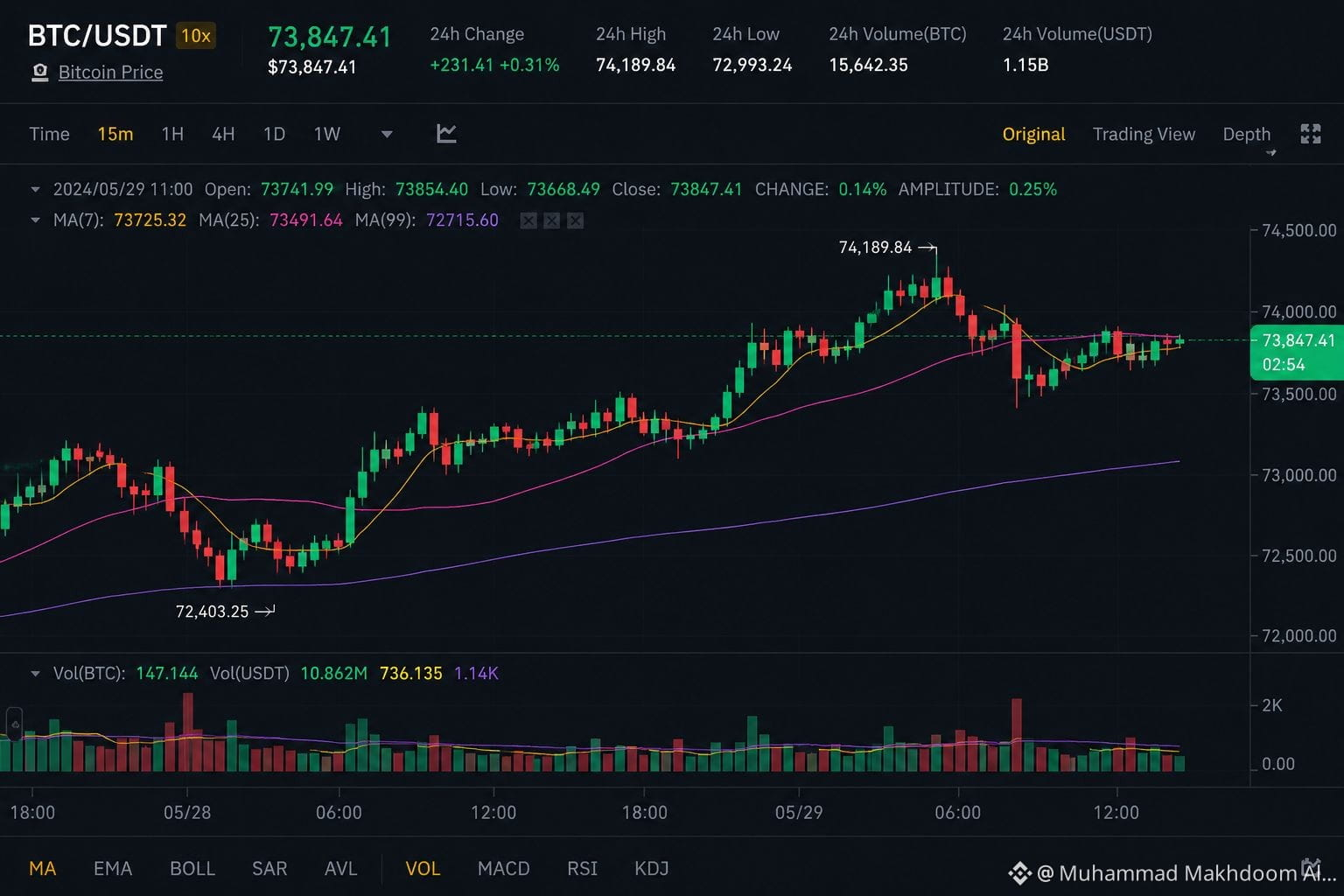Open the Depth chart tab
Screen dimensions: 1344x896
(1246, 134)
